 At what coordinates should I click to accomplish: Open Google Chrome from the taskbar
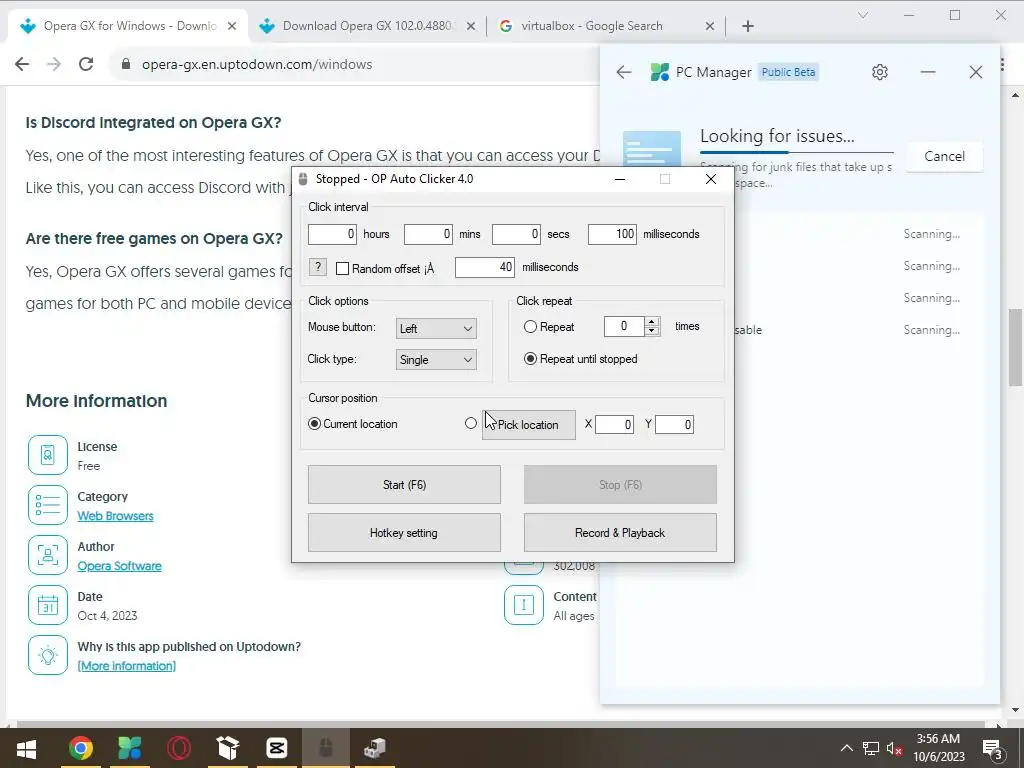click(x=80, y=748)
